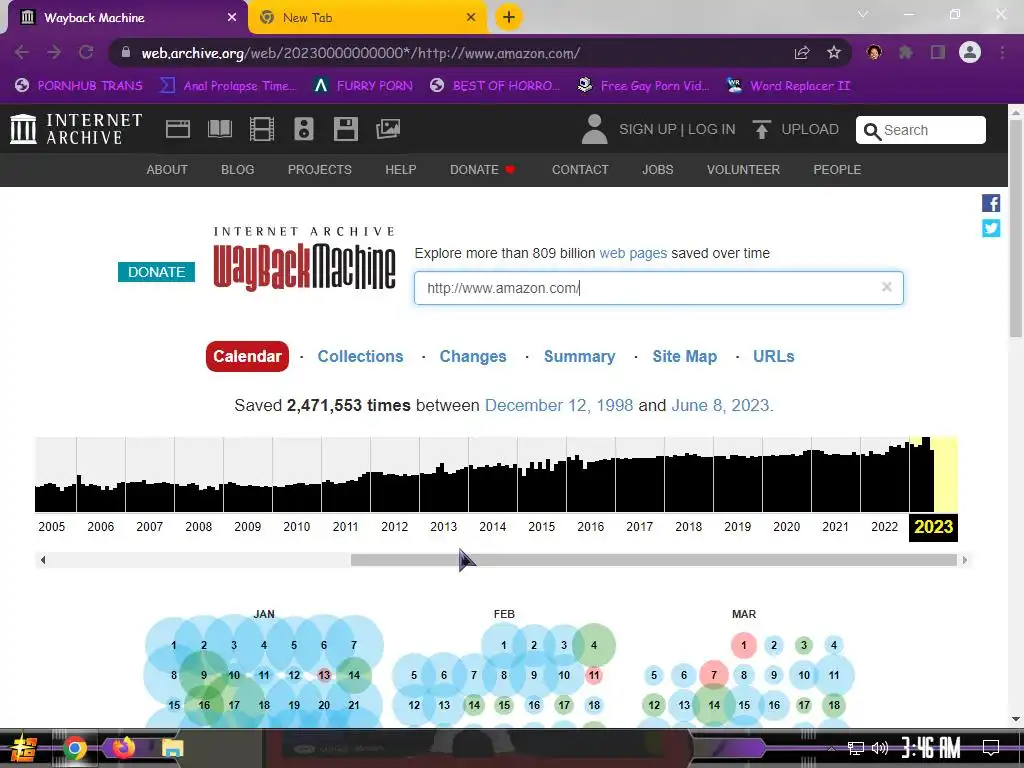The height and width of the screenshot is (768, 1024).
Task: Open the Internet Archive texts book icon
Action: pos(219,129)
